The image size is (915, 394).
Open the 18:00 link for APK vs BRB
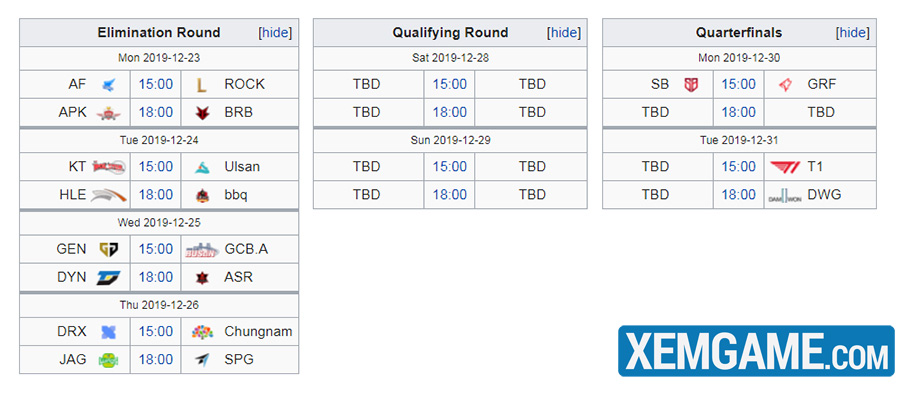(x=156, y=113)
